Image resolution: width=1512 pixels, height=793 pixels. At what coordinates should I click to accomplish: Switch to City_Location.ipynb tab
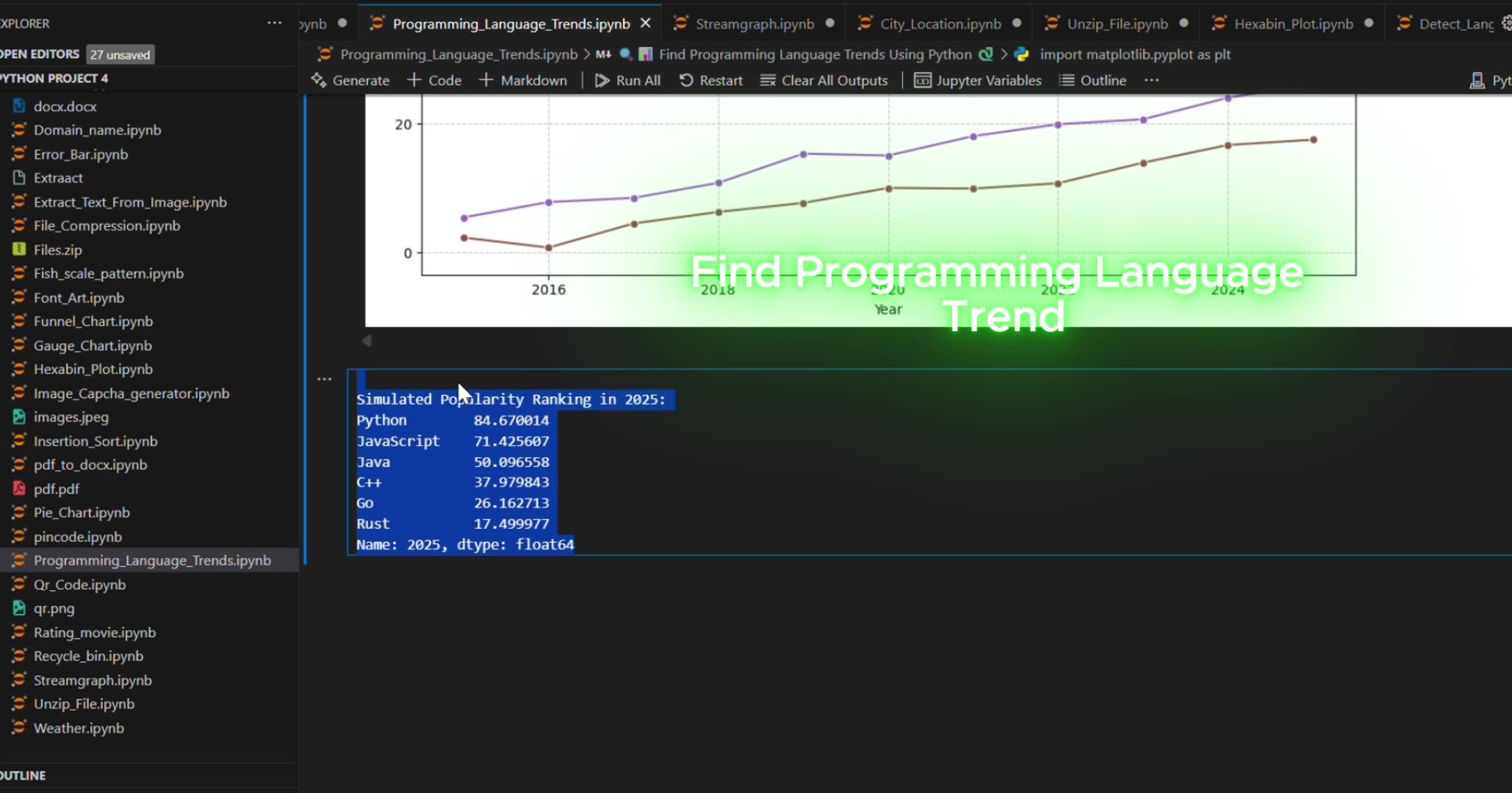(938, 23)
